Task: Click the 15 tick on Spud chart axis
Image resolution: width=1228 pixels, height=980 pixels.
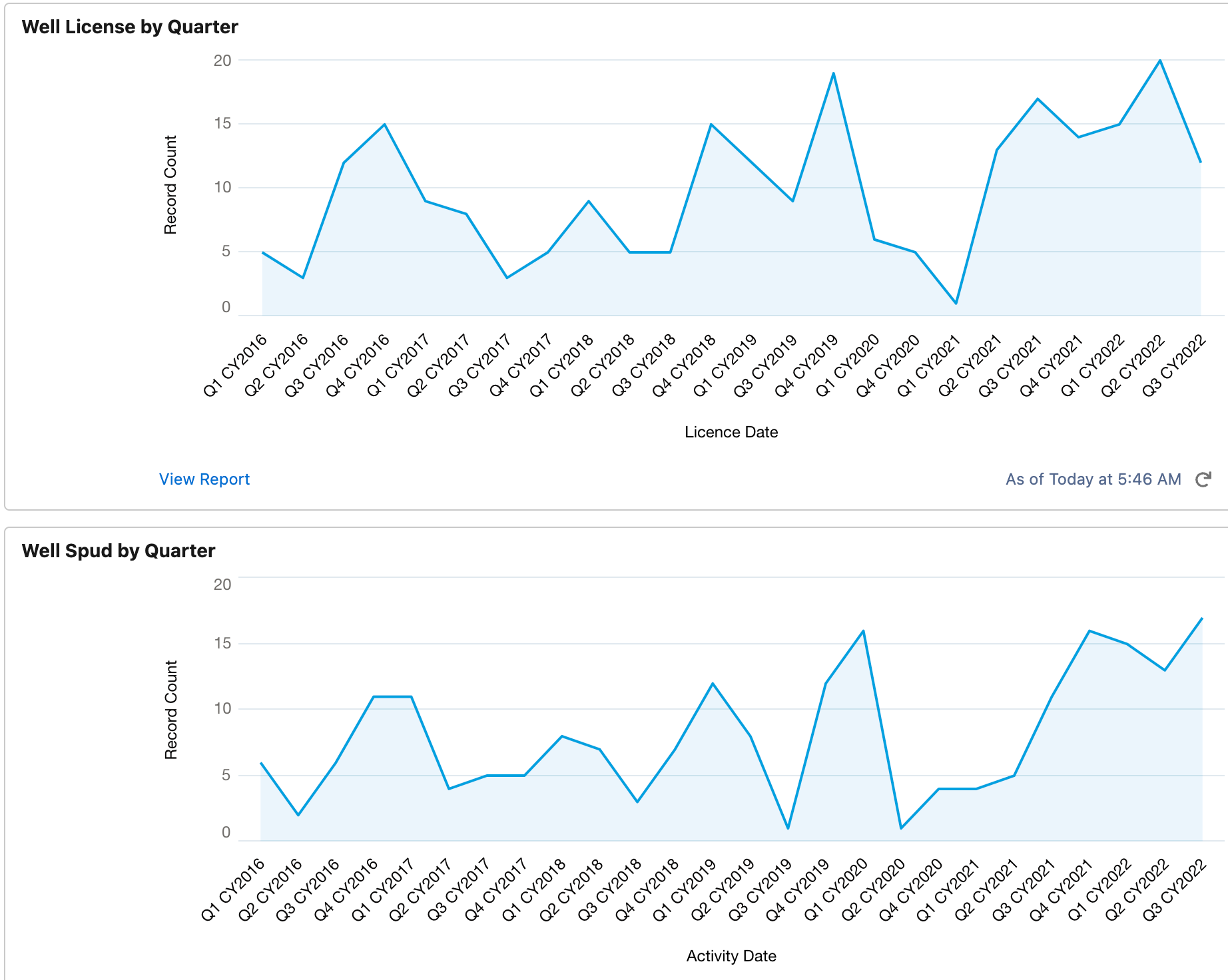Action: [222, 643]
